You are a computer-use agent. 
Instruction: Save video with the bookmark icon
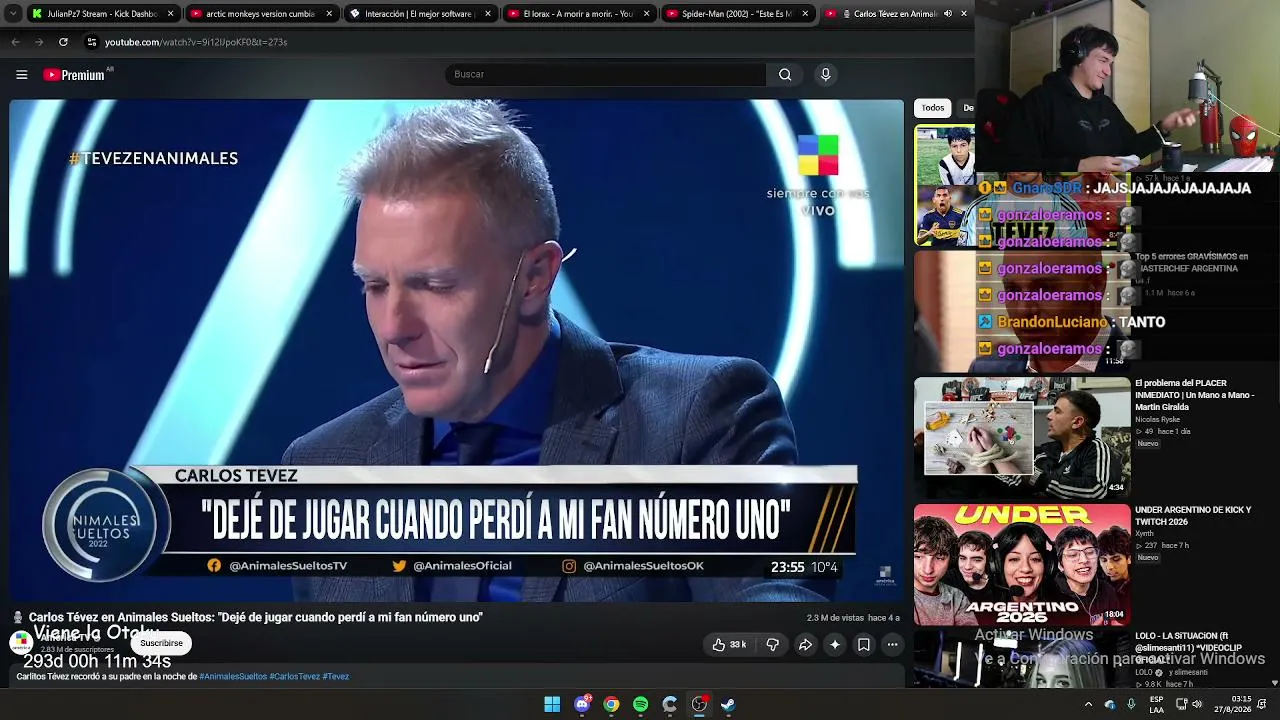click(863, 645)
